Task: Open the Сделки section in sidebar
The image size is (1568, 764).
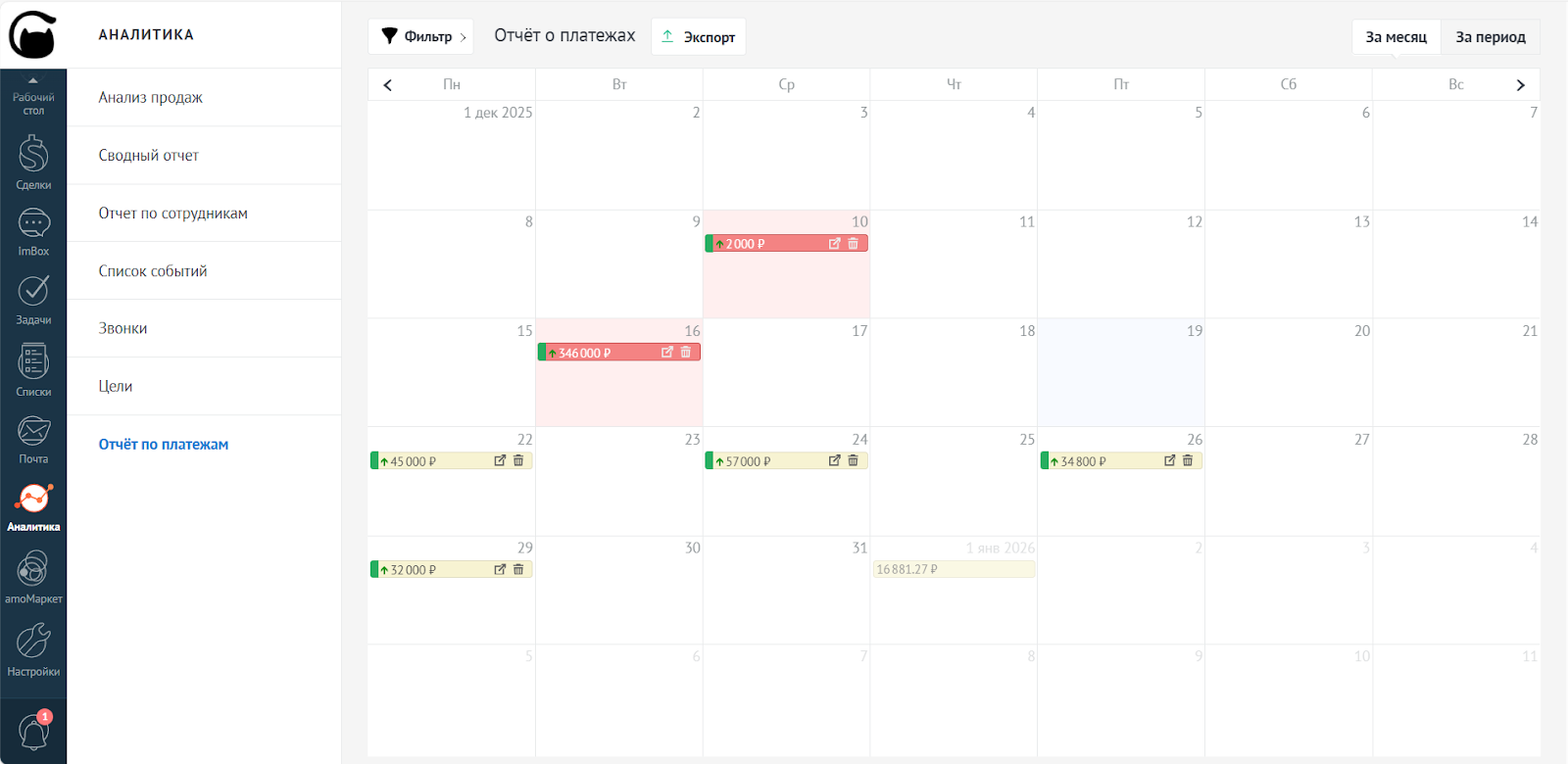Action: coord(33,163)
